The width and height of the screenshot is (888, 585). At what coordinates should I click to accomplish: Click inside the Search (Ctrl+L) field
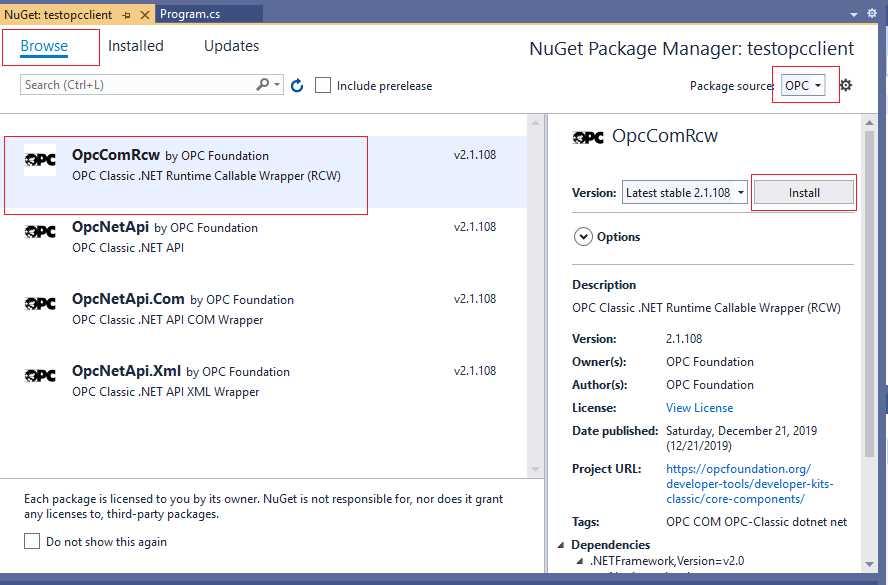[130, 85]
